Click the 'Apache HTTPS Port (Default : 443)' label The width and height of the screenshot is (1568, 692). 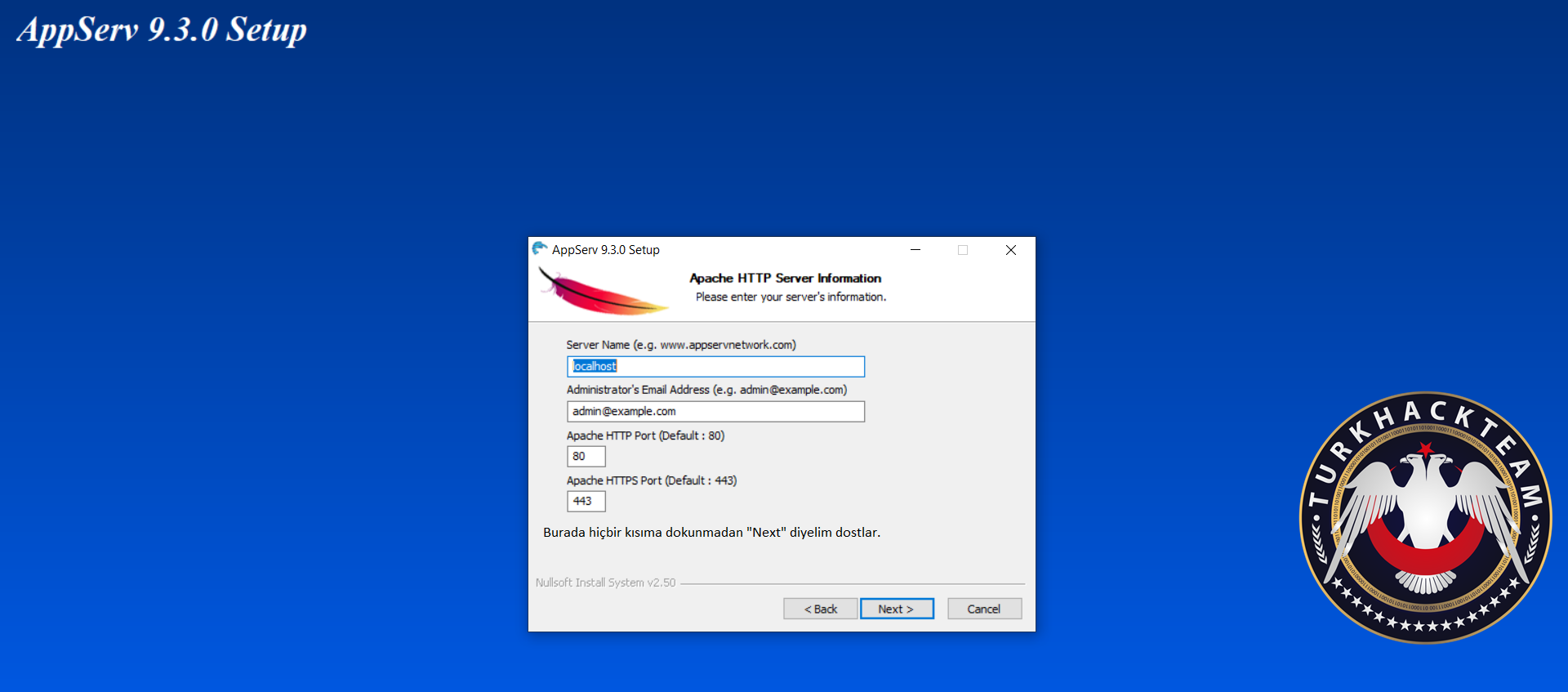click(652, 480)
